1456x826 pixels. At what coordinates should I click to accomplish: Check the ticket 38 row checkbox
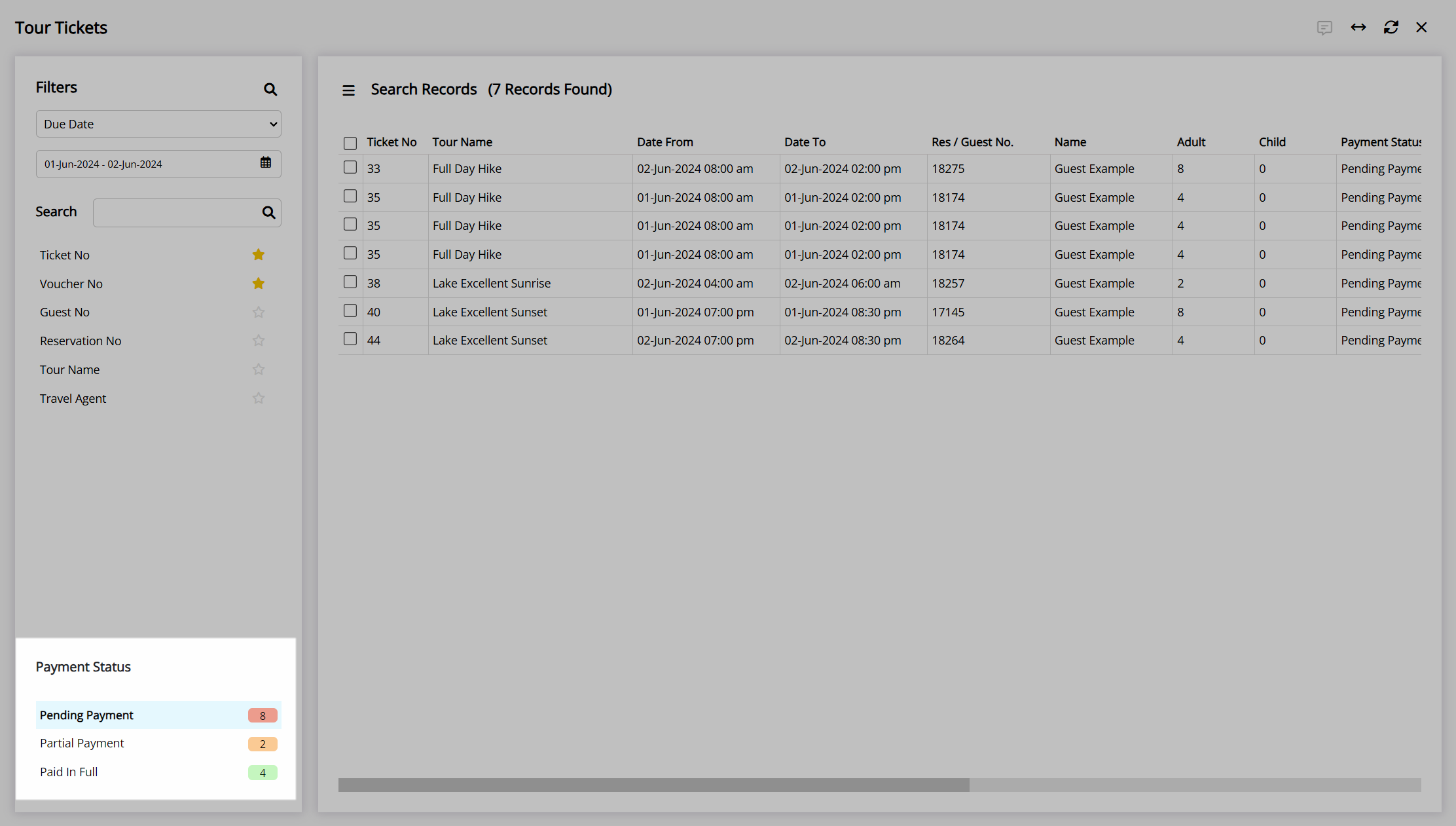coord(350,282)
